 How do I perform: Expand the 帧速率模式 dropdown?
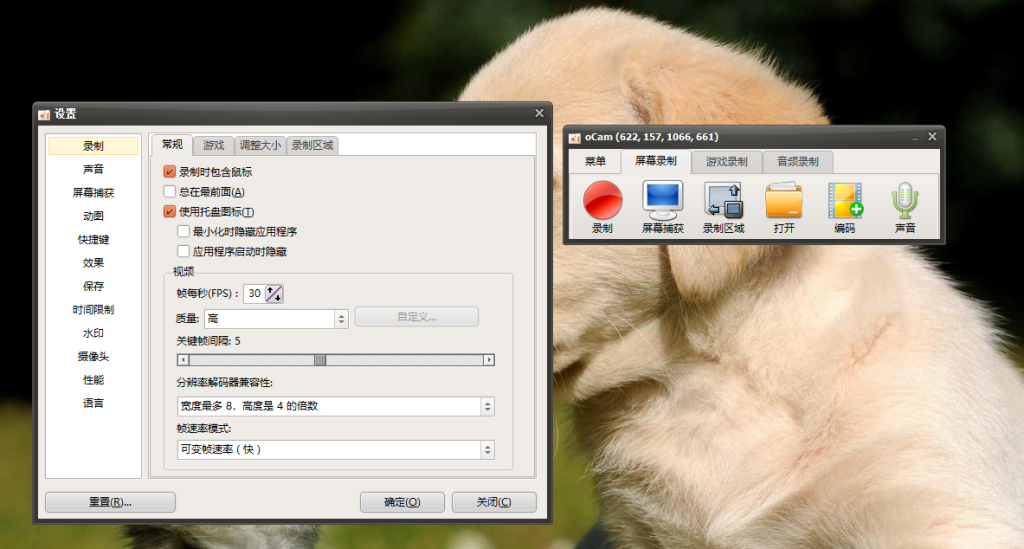[487, 450]
